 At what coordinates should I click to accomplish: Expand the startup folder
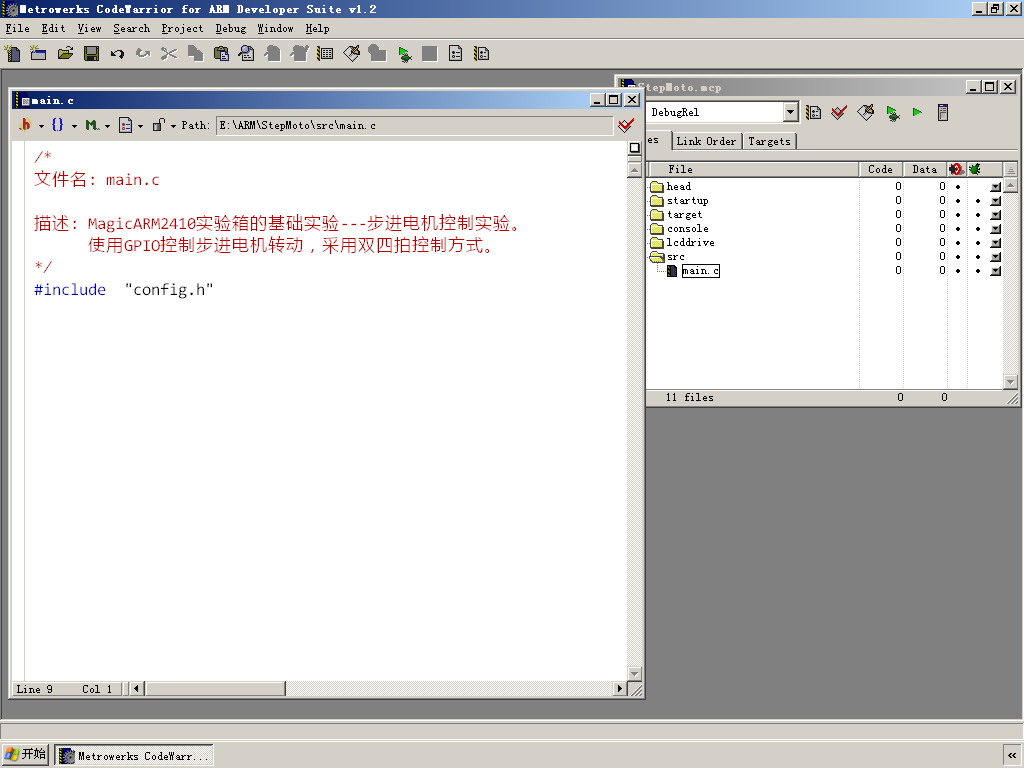click(x=657, y=200)
